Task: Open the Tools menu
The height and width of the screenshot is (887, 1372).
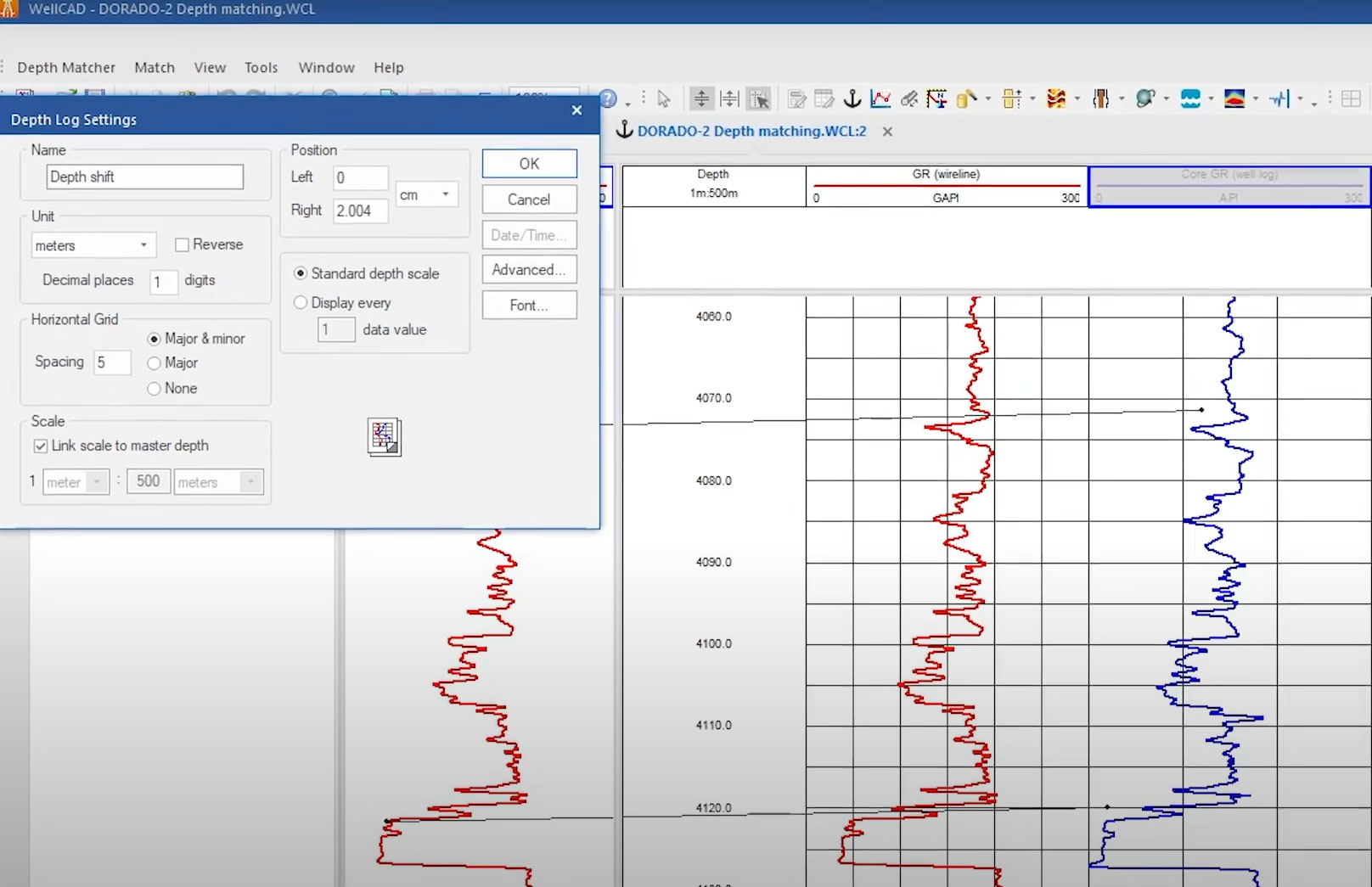Action: pyautogui.click(x=261, y=67)
